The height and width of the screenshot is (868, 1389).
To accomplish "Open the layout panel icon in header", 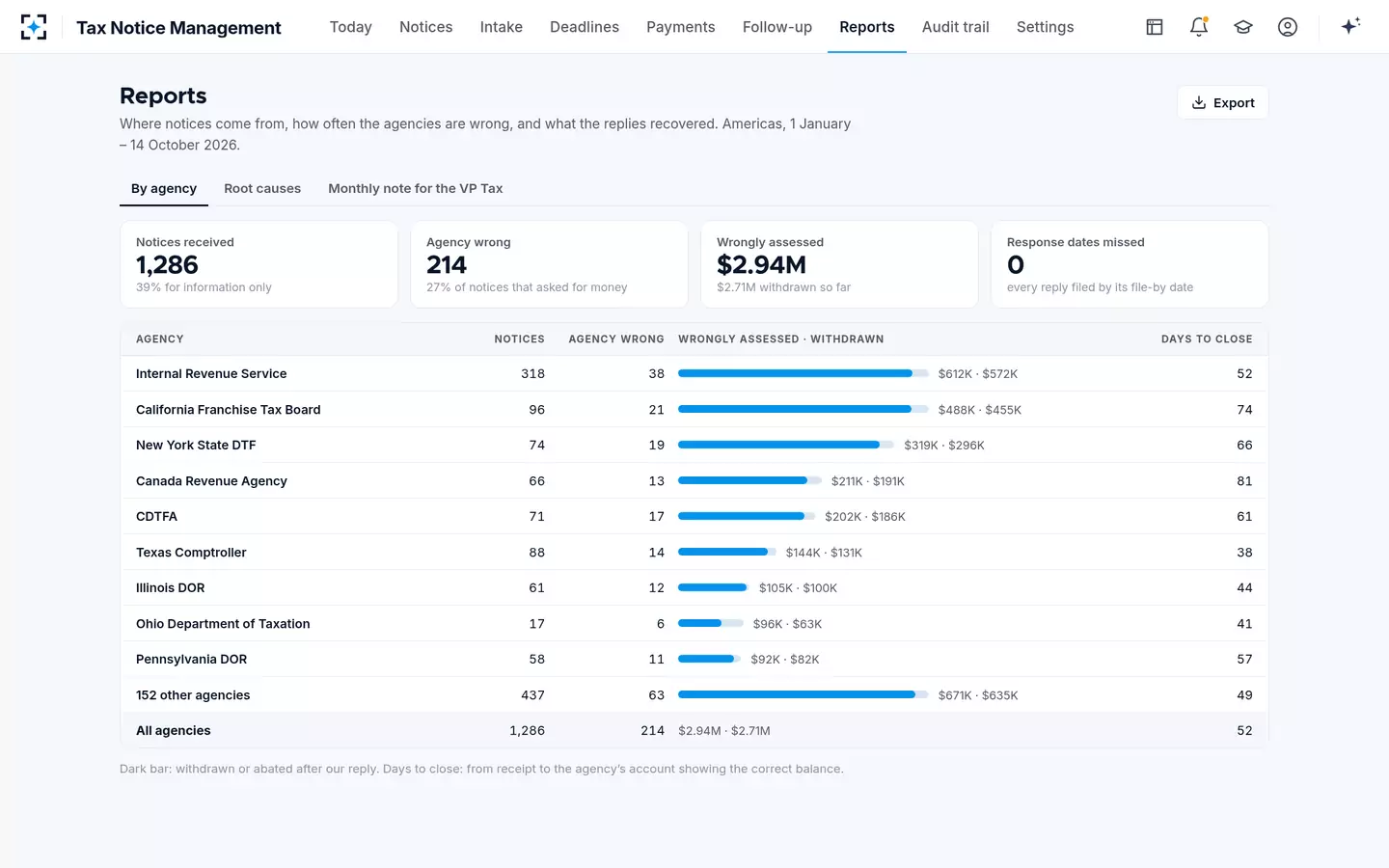I will (1155, 27).
